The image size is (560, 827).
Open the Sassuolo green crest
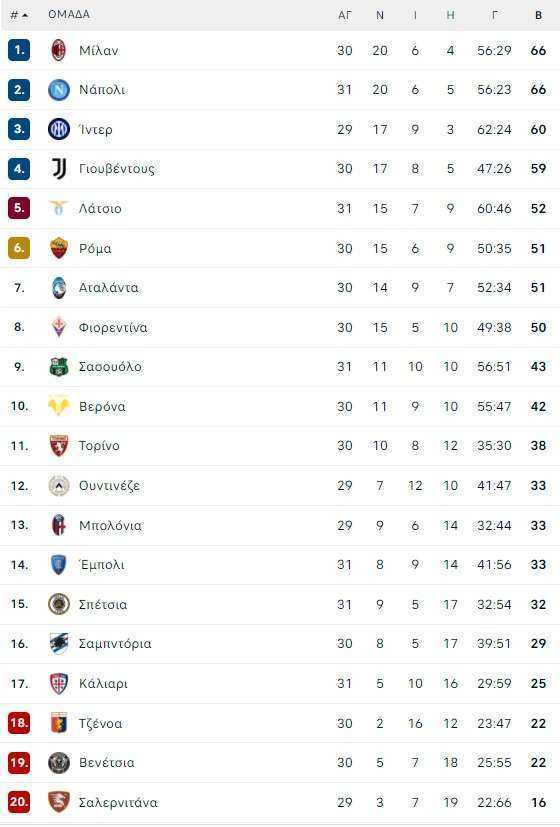(x=59, y=367)
